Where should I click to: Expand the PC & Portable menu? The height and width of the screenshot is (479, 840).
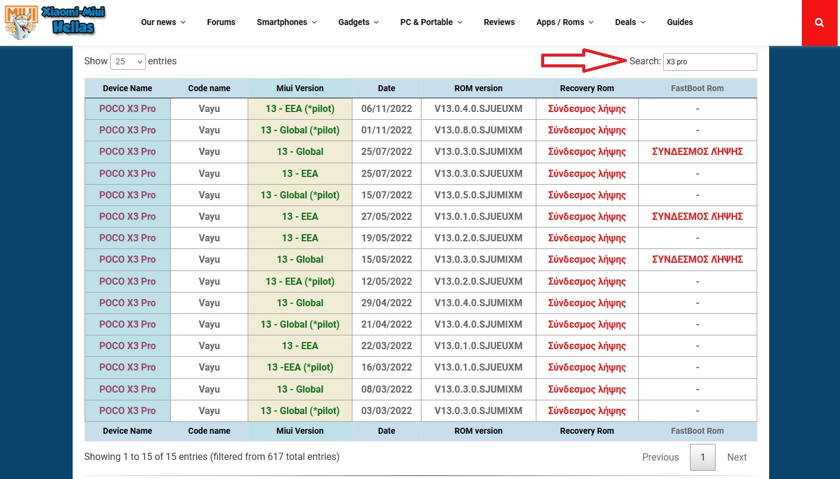point(431,22)
